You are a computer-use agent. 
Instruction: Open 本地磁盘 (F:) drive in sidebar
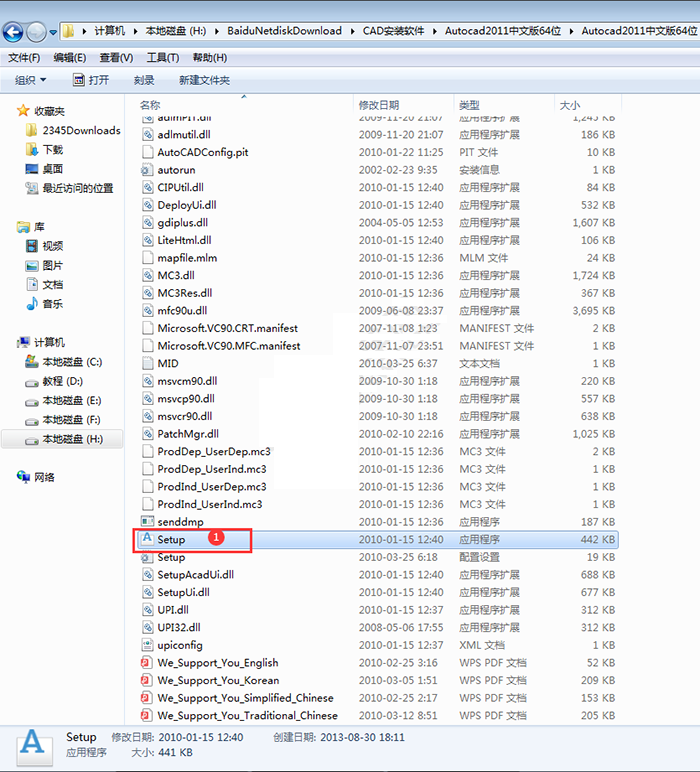tap(63, 420)
